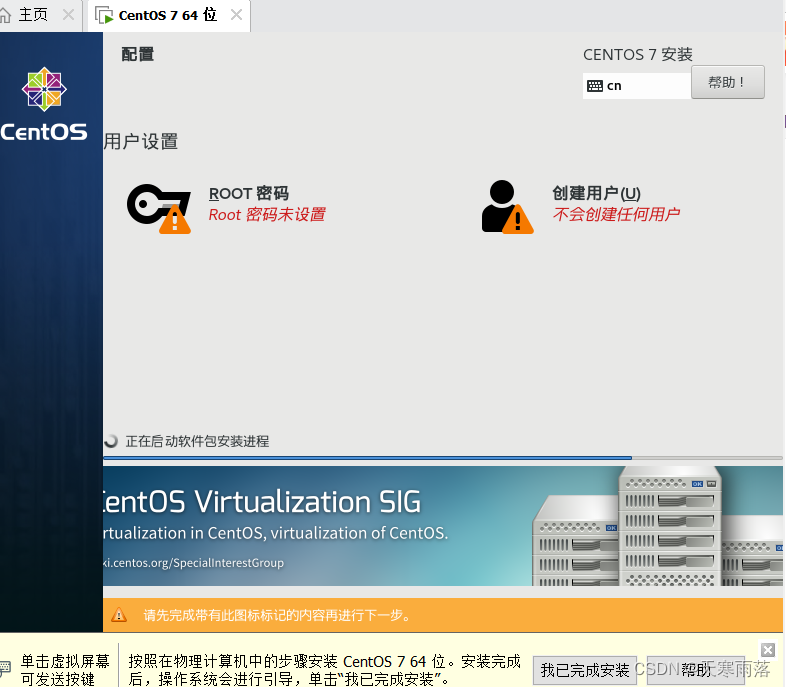This screenshot has width=786, height=687.
Task: Click the VM icon on CentOS 7 64 位 tab
Action: [x=104, y=15]
